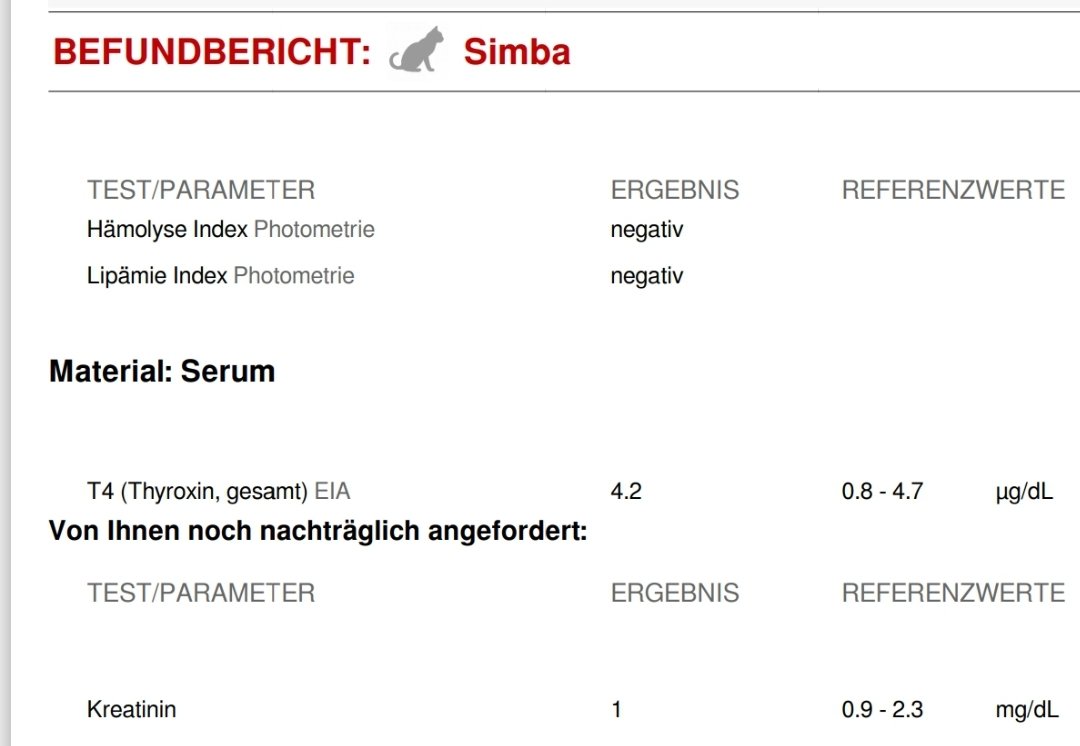
Task: Click the first ERGEBNIS column header
Action: click(x=675, y=190)
